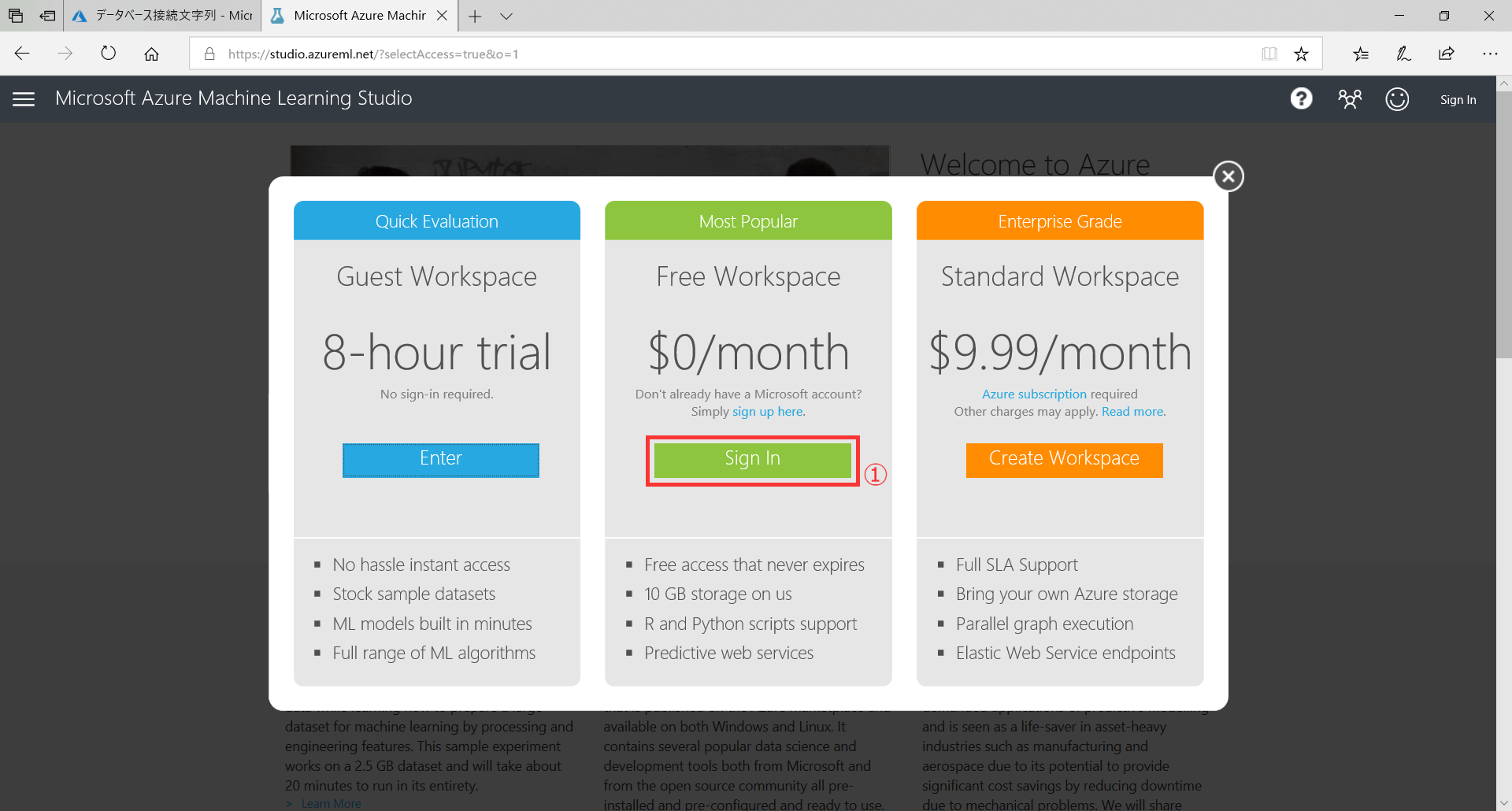This screenshot has height=811, width=1512.
Task: Close the workspace selection dialog
Action: (x=1228, y=176)
